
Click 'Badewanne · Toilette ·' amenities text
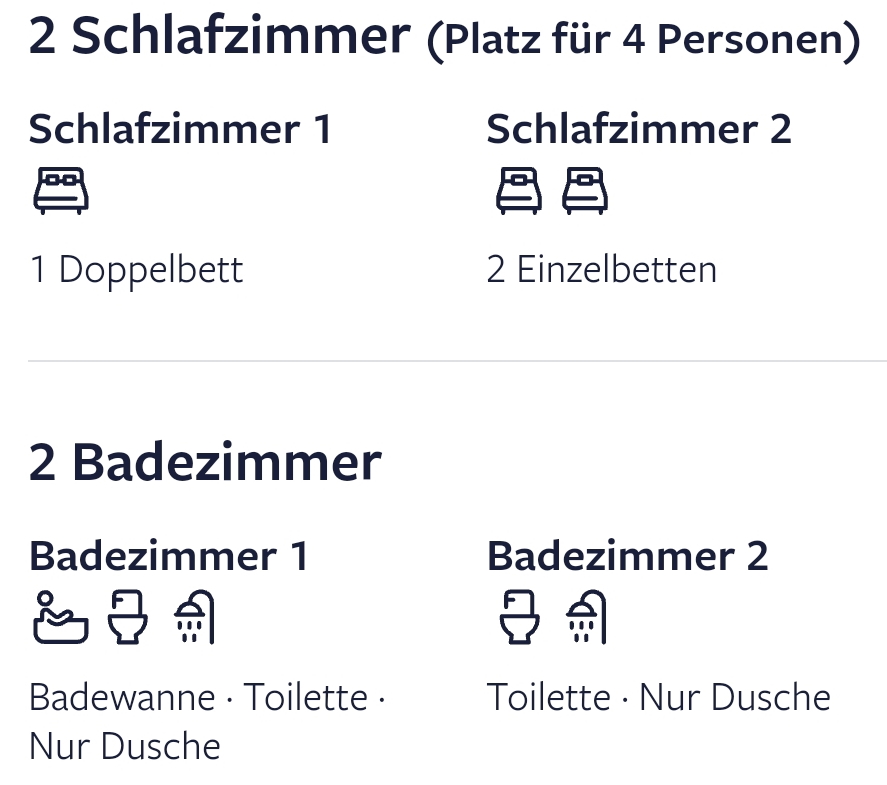tap(207, 697)
